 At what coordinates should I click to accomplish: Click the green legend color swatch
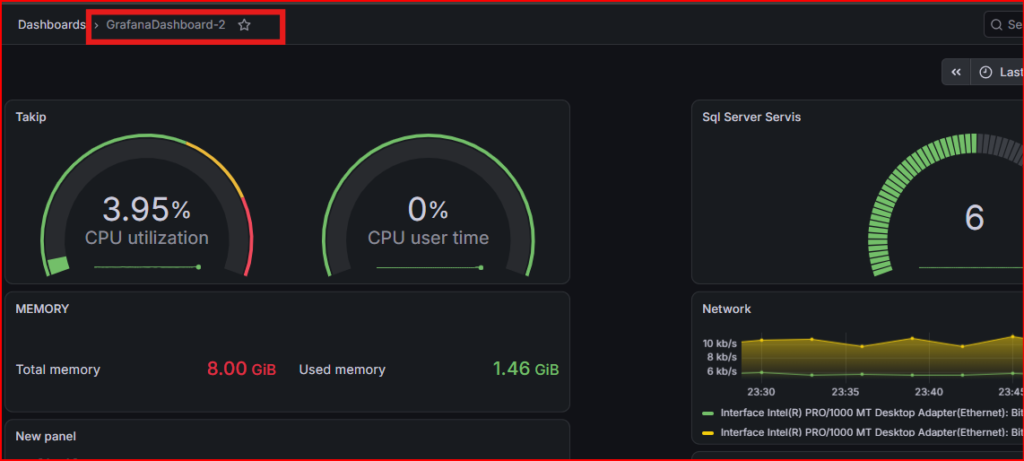pos(707,413)
